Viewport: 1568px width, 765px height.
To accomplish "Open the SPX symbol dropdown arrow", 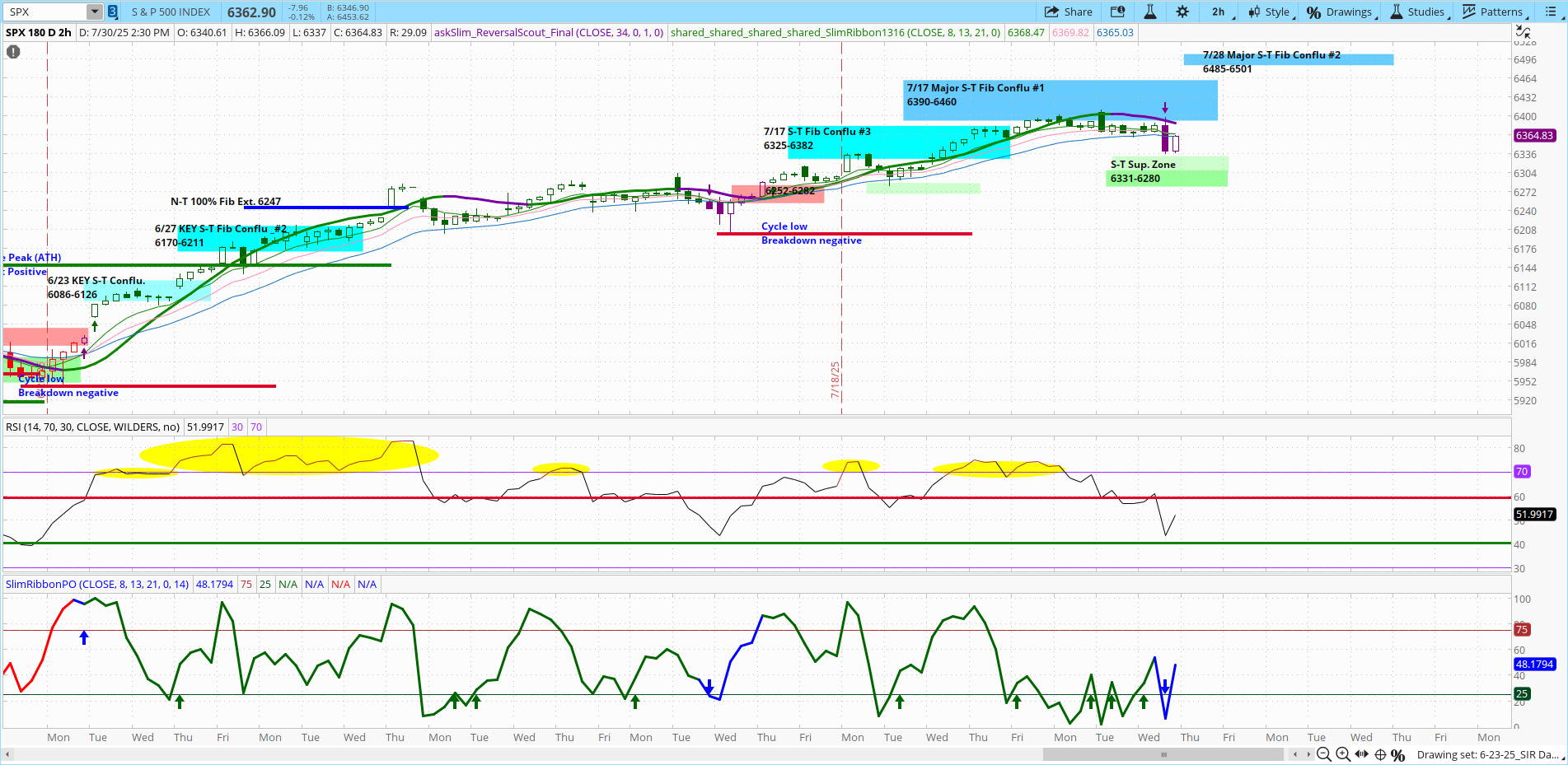I will coord(94,12).
